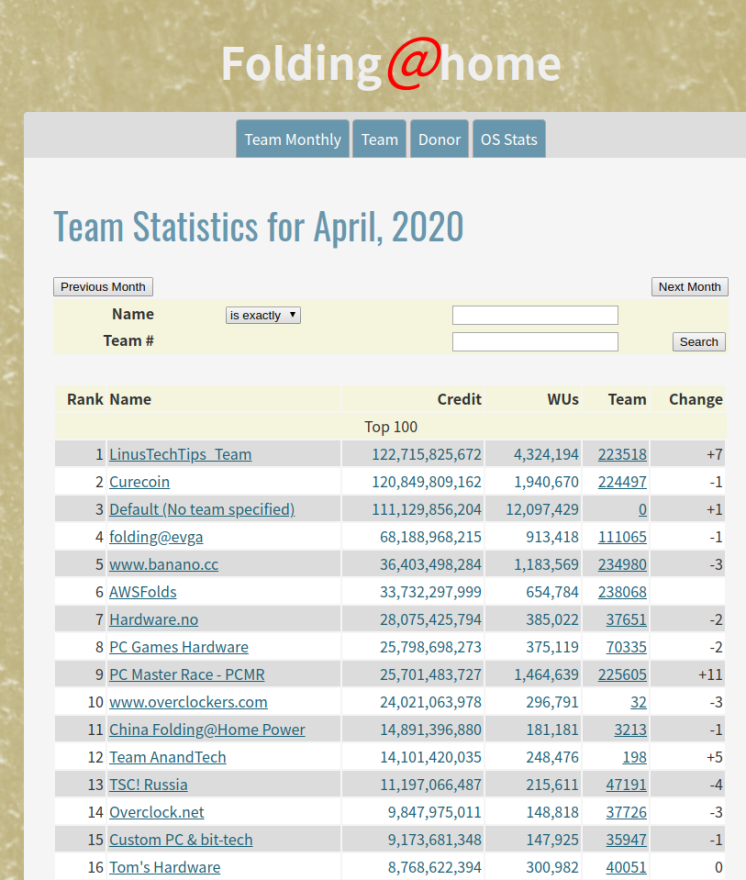Click team number 47191 link

coord(626,785)
